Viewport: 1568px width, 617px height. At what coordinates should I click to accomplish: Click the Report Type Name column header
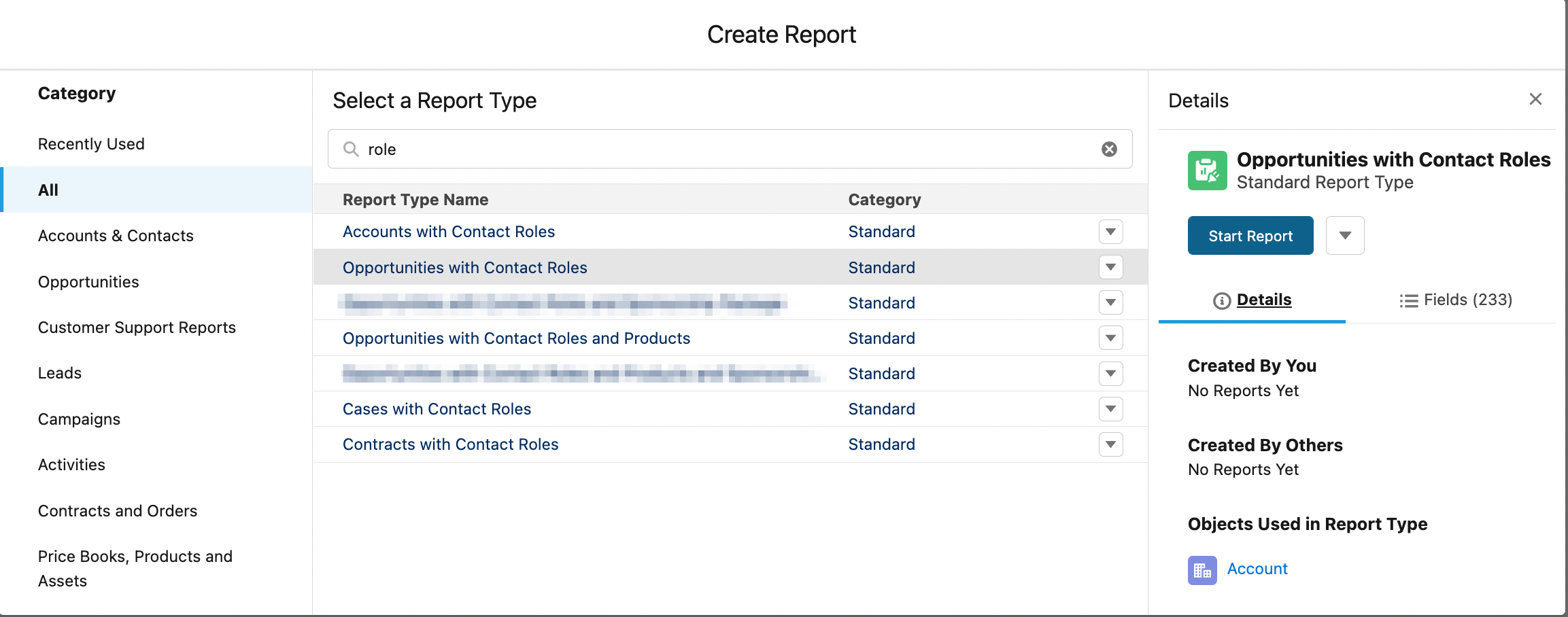(x=415, y=200)
